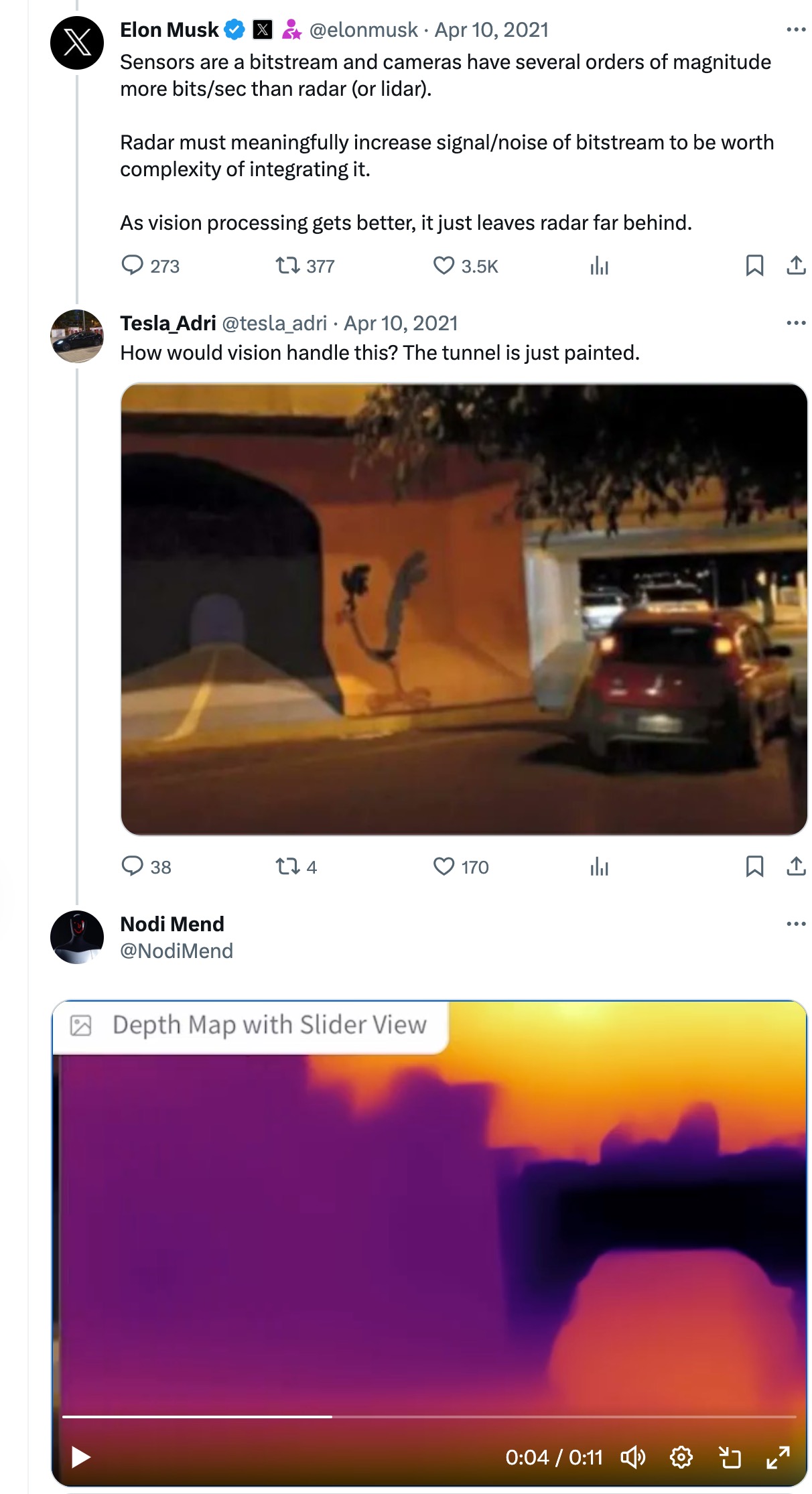Like the tweet with 3.5K likes
This screenshot has height=1494, width=812.
tap(444, 265)
